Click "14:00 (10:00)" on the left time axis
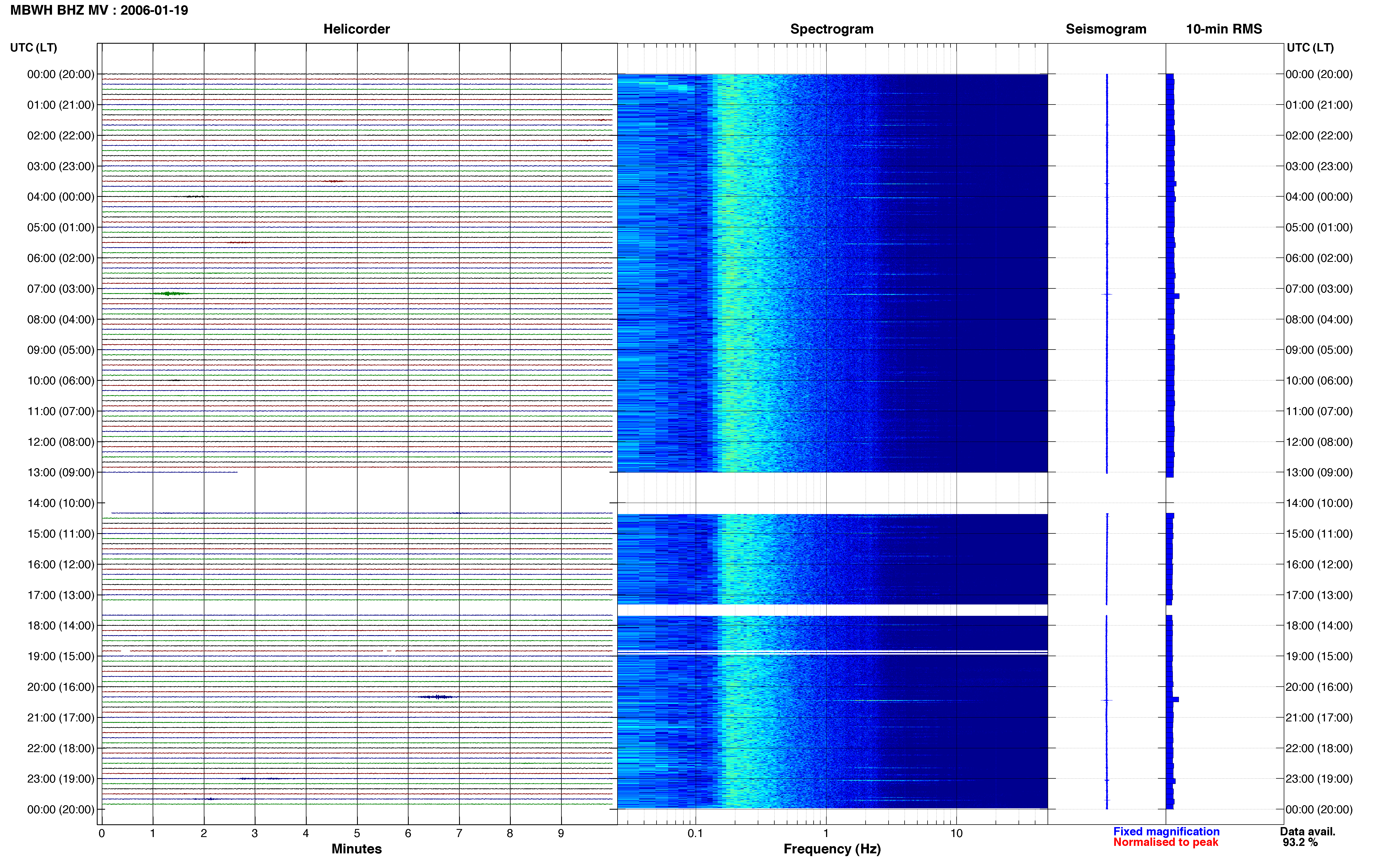The width and height of the screenshot is (1388, 868). (x=61, y=504)
